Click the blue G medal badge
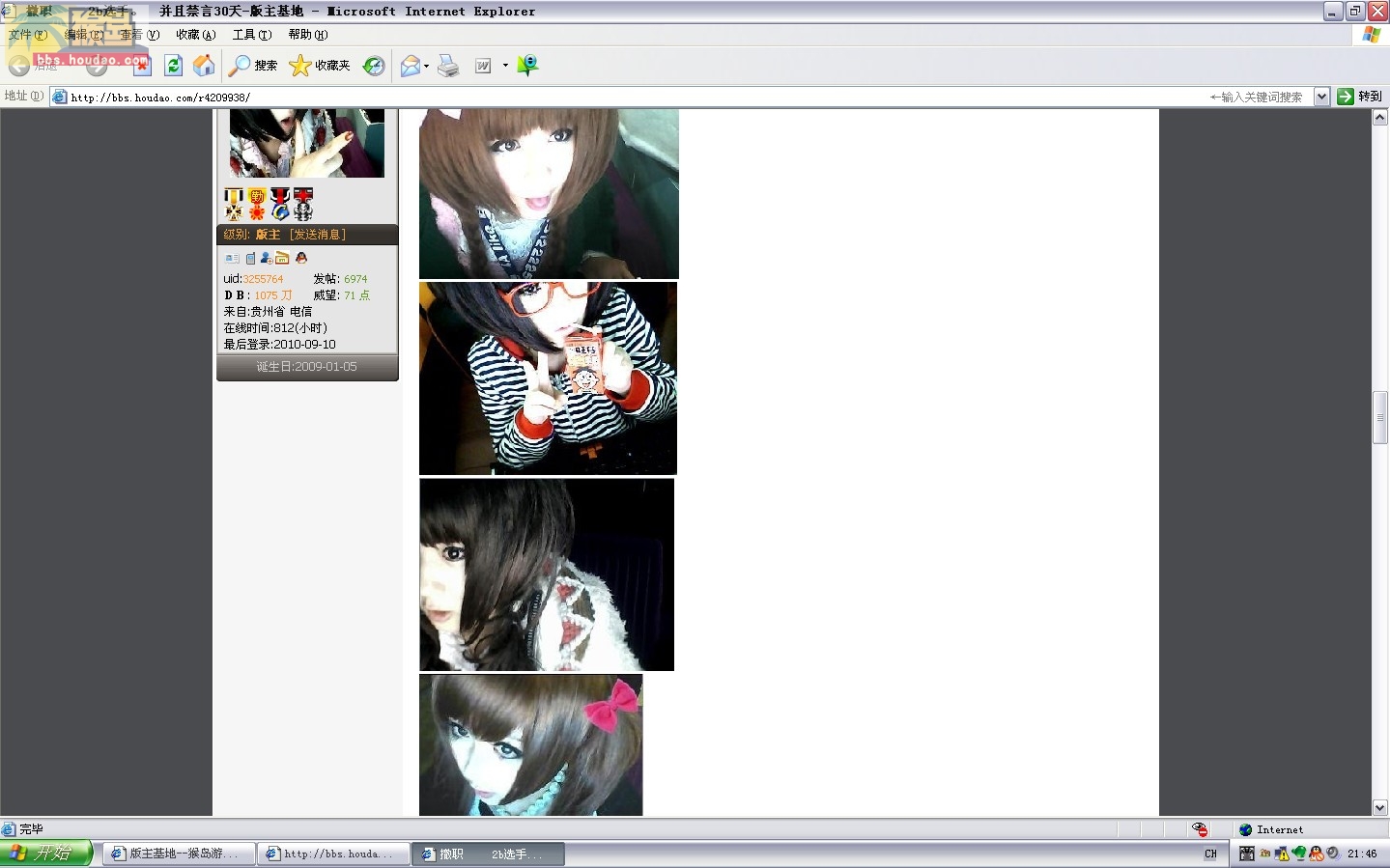1390x868 pixels. (x=280, y=204)
